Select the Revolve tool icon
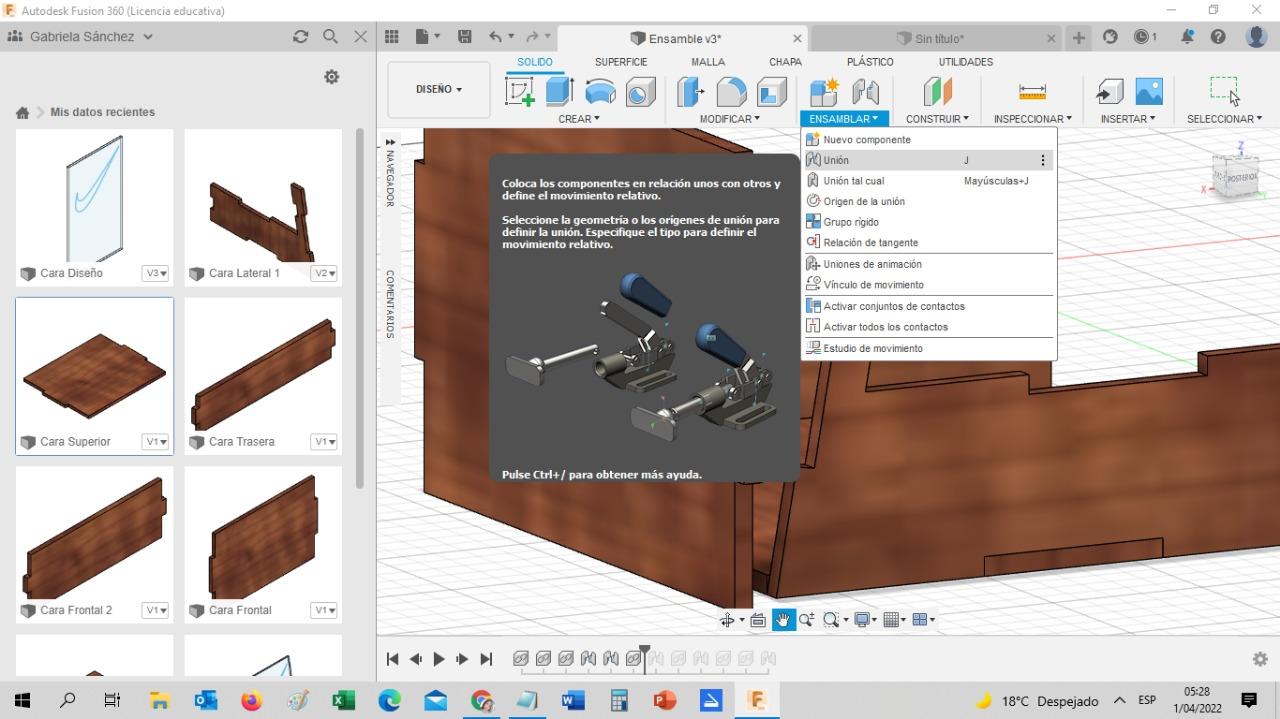1280x719 pixels. pyautogui.click(x=600, y=92)
